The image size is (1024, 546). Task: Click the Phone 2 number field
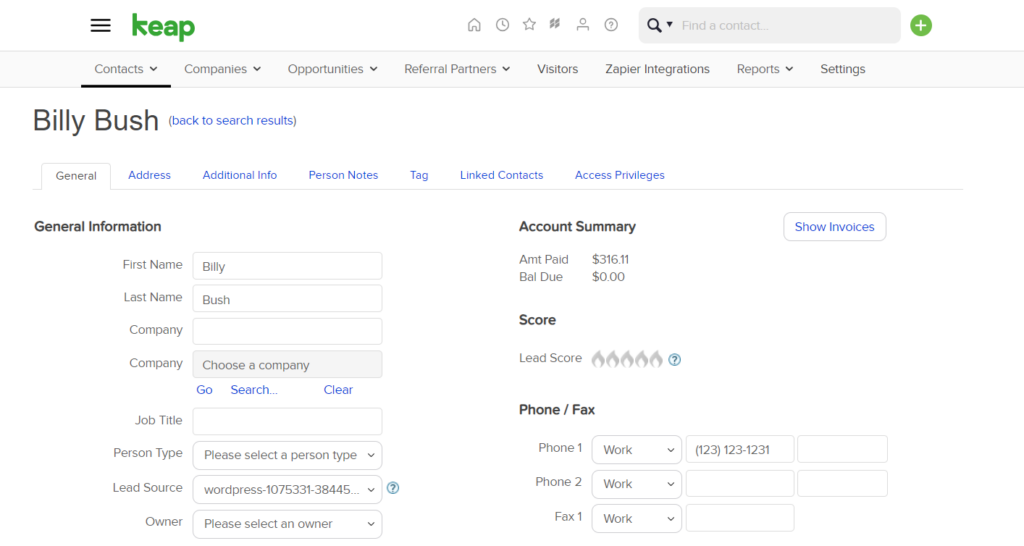click(x=740, y=484)
